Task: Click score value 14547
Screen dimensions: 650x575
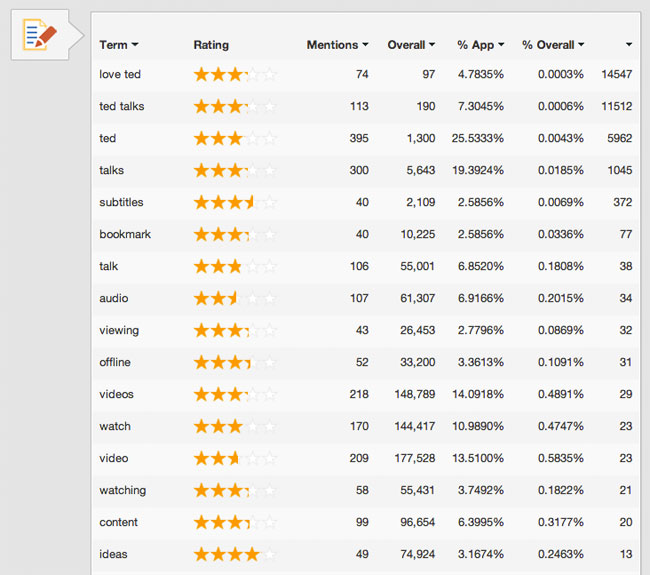Action: pos(617,74)
